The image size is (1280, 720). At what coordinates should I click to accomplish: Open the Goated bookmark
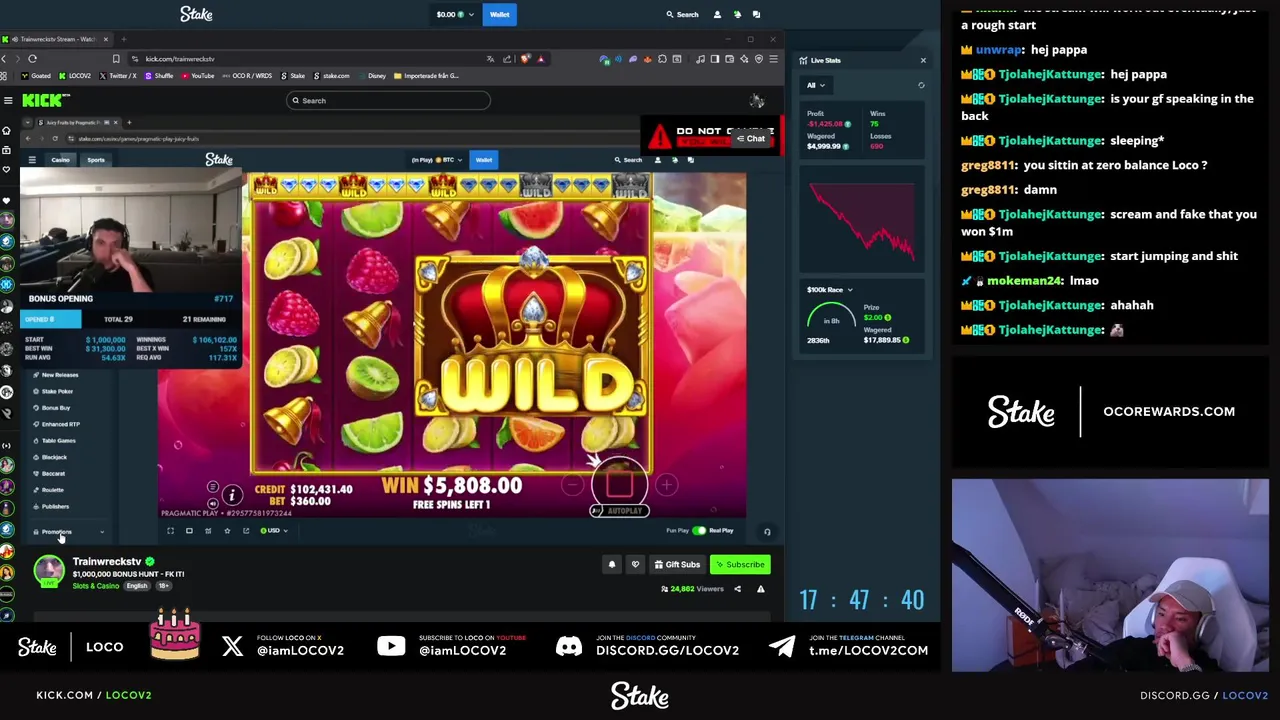coord(37,76)
